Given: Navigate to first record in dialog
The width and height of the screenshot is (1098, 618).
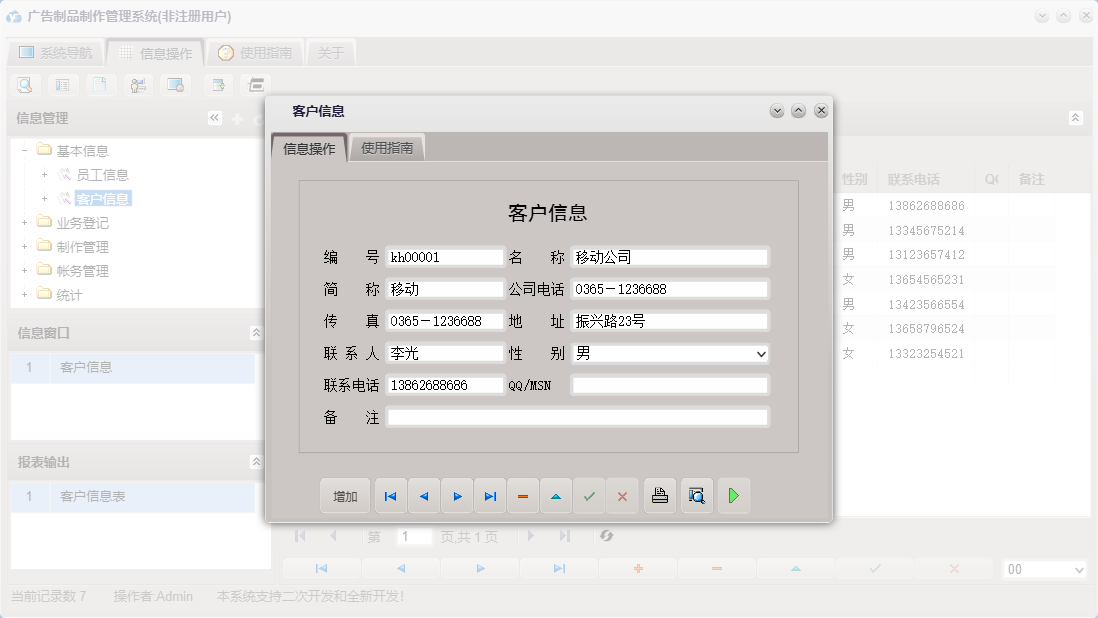Looking at the screenshot, I should point(390,495).
